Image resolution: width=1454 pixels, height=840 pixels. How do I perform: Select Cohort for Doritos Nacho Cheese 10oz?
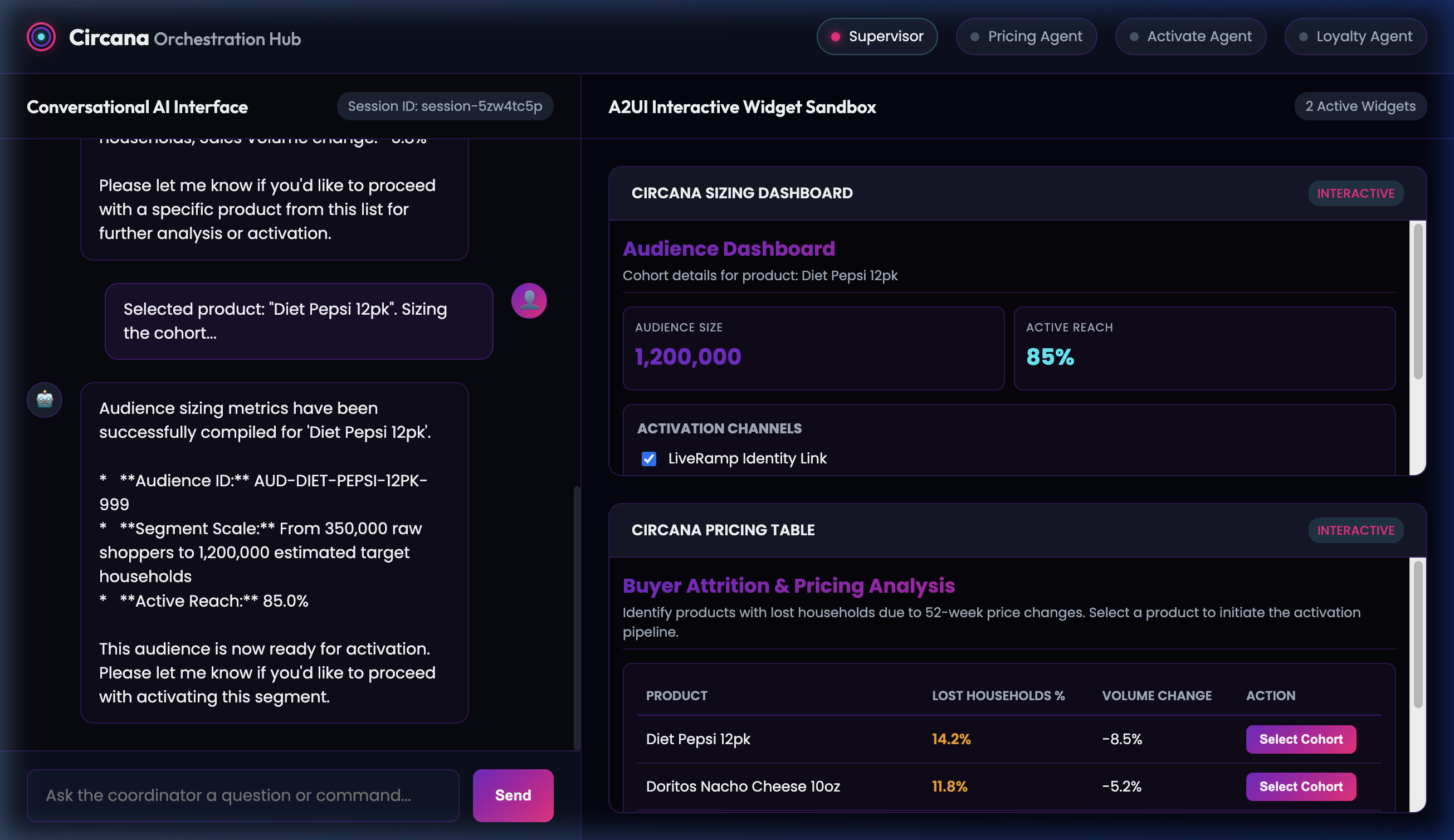coord(1300,787)
